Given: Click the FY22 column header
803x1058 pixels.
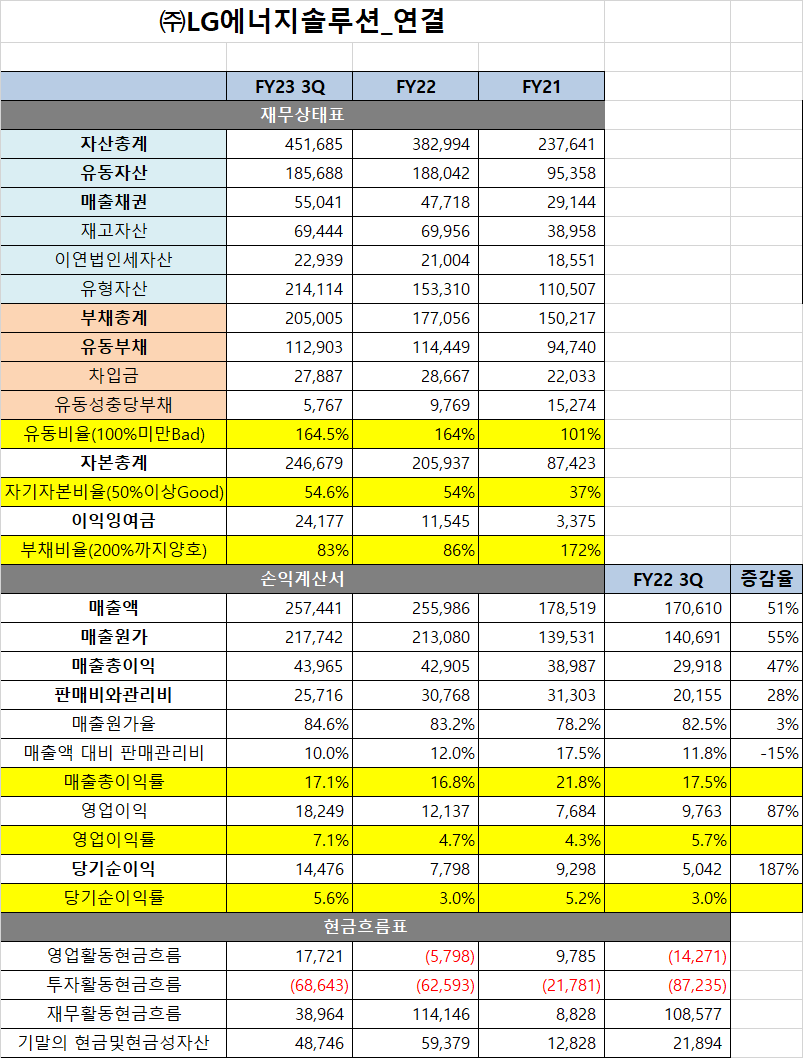Looking at the screenshot, I should click(417, 86).
